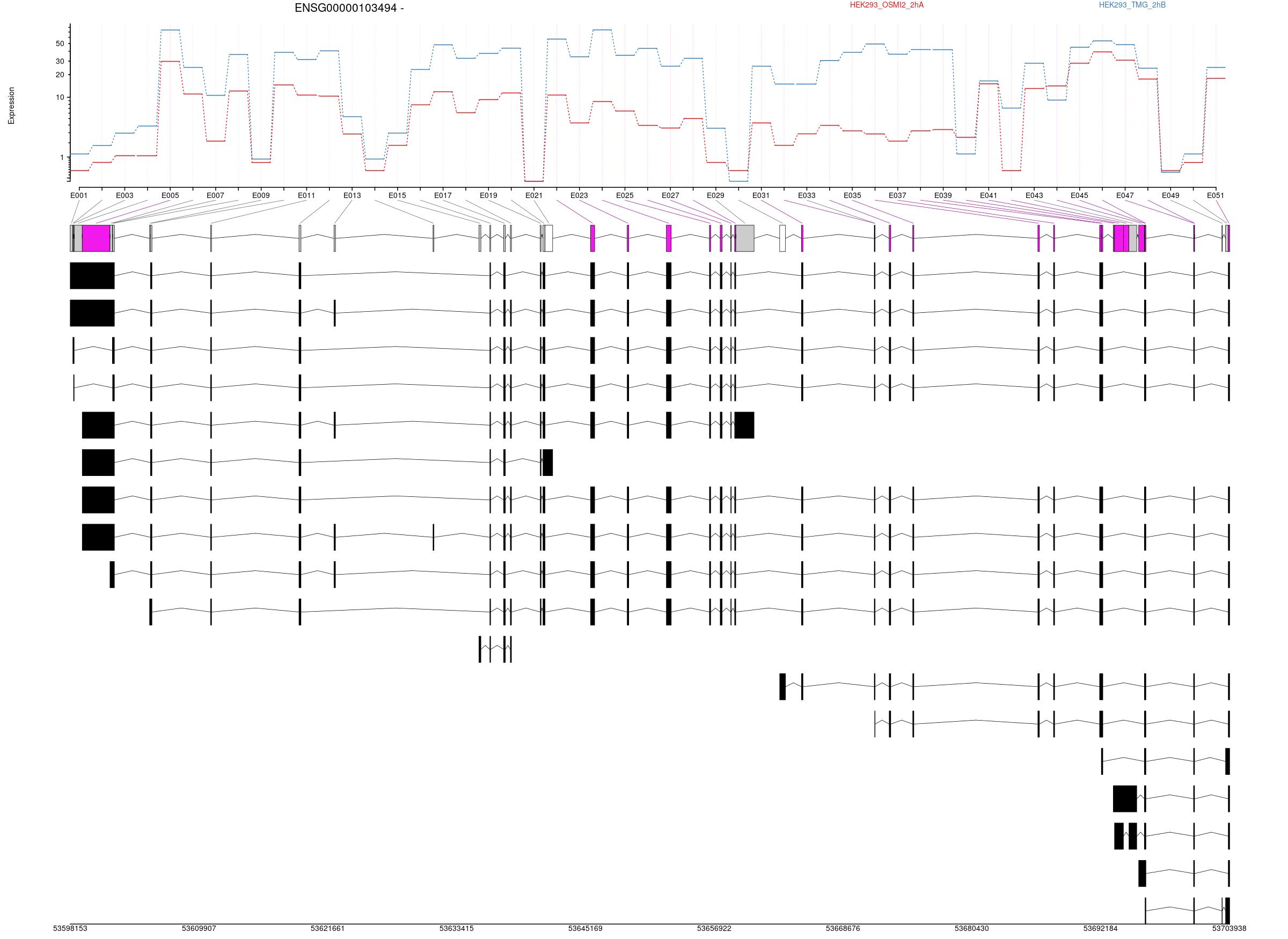Click genomic coordinate 53668676
Viewport: 1288px width, 939px height.
[843, 929]
